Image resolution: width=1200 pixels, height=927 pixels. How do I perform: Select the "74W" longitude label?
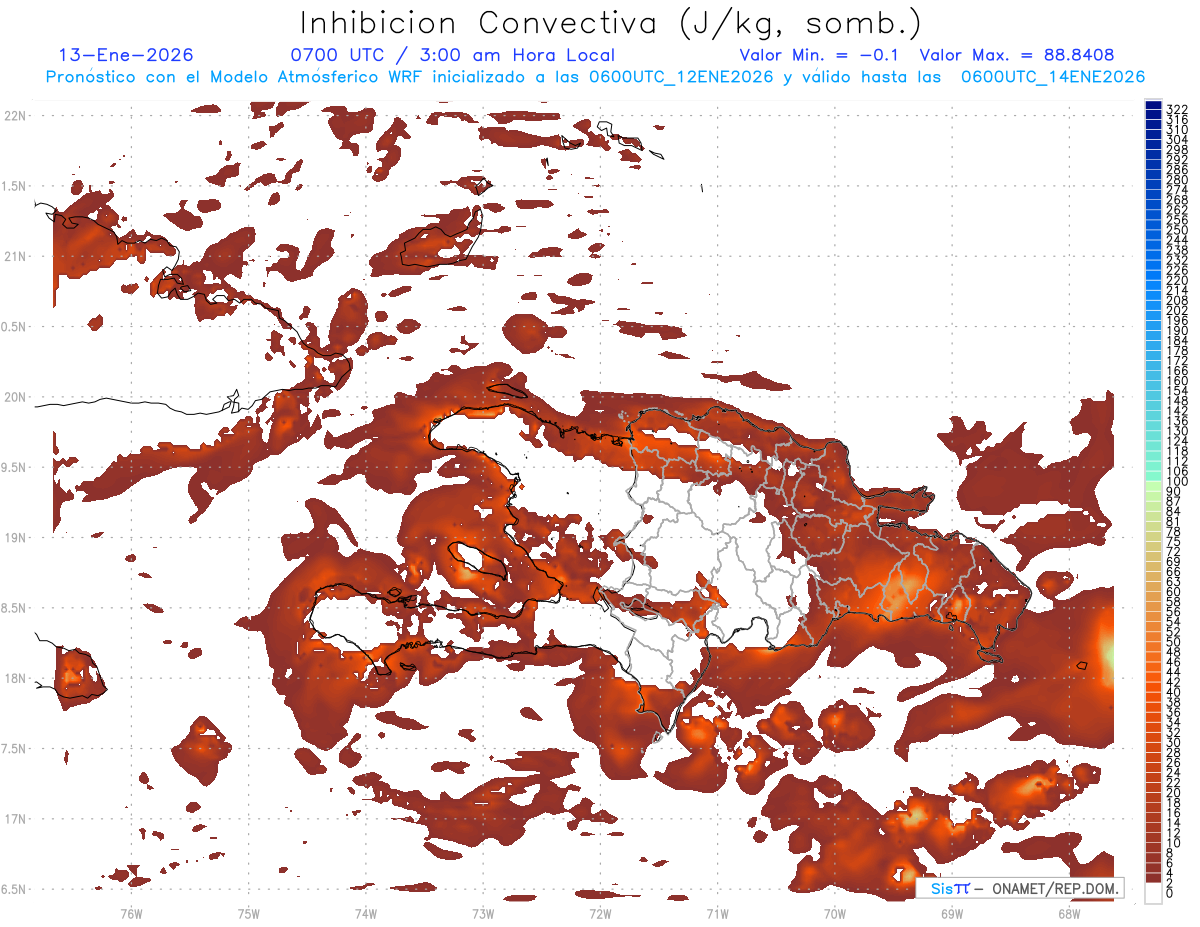point(365,913)
